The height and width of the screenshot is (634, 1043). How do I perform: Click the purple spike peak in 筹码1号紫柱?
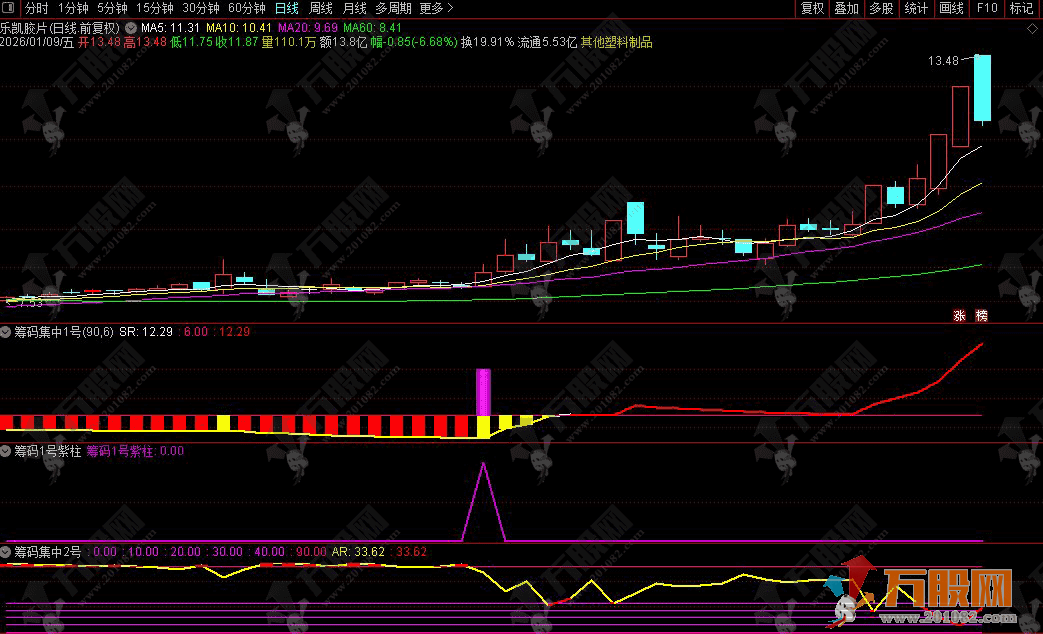pyautogui.click(x=484, y=464)
